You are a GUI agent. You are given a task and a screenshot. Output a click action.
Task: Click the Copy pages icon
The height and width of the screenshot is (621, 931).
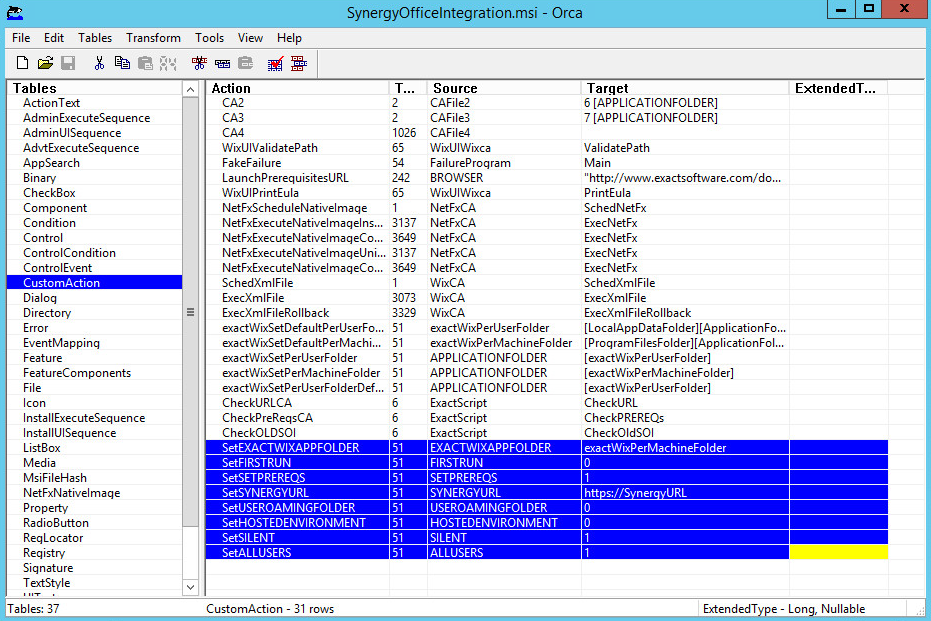[x=122, y=63]
